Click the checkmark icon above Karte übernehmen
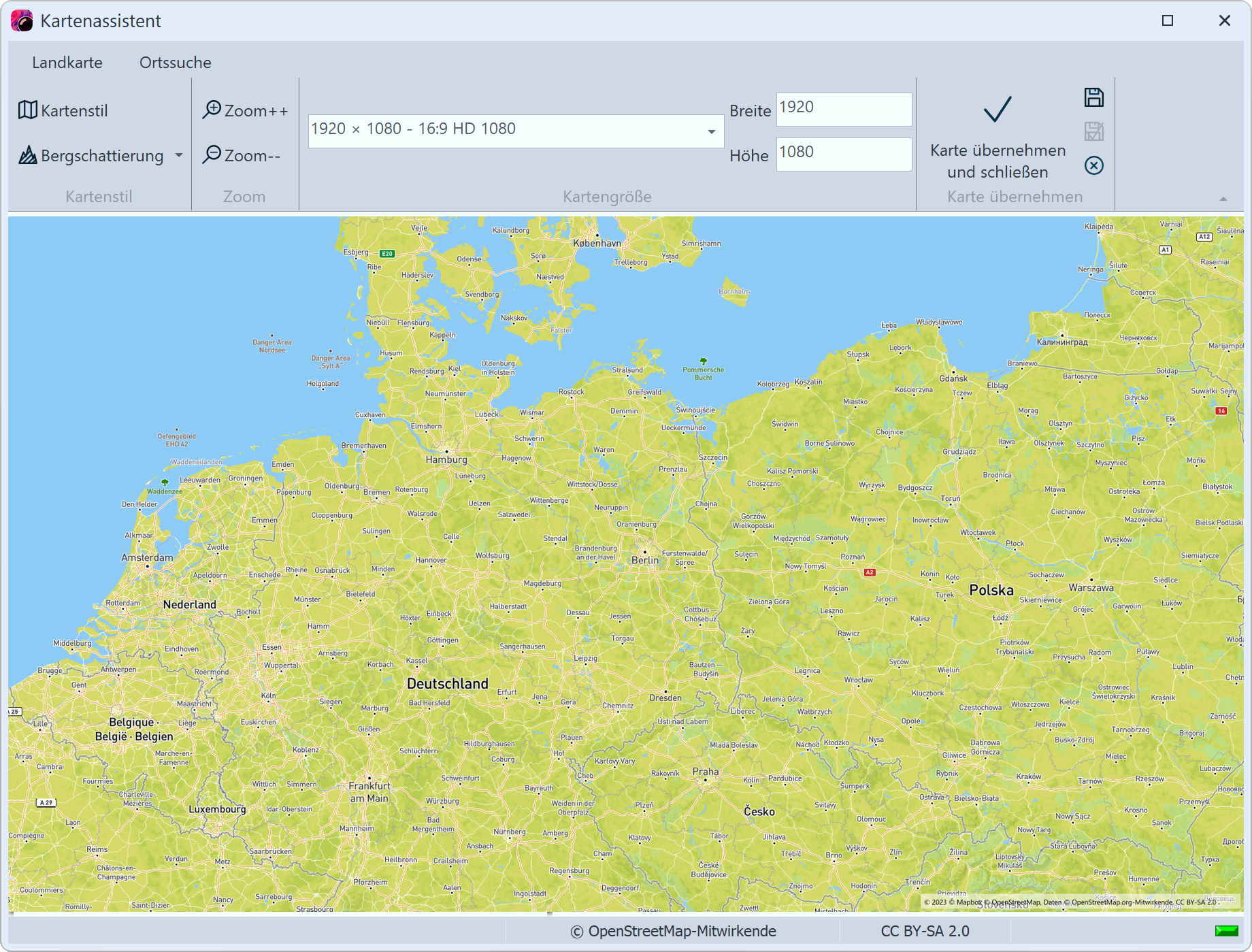The height and width of the screenshot is (952, 1252). click(x=996, y=109)
